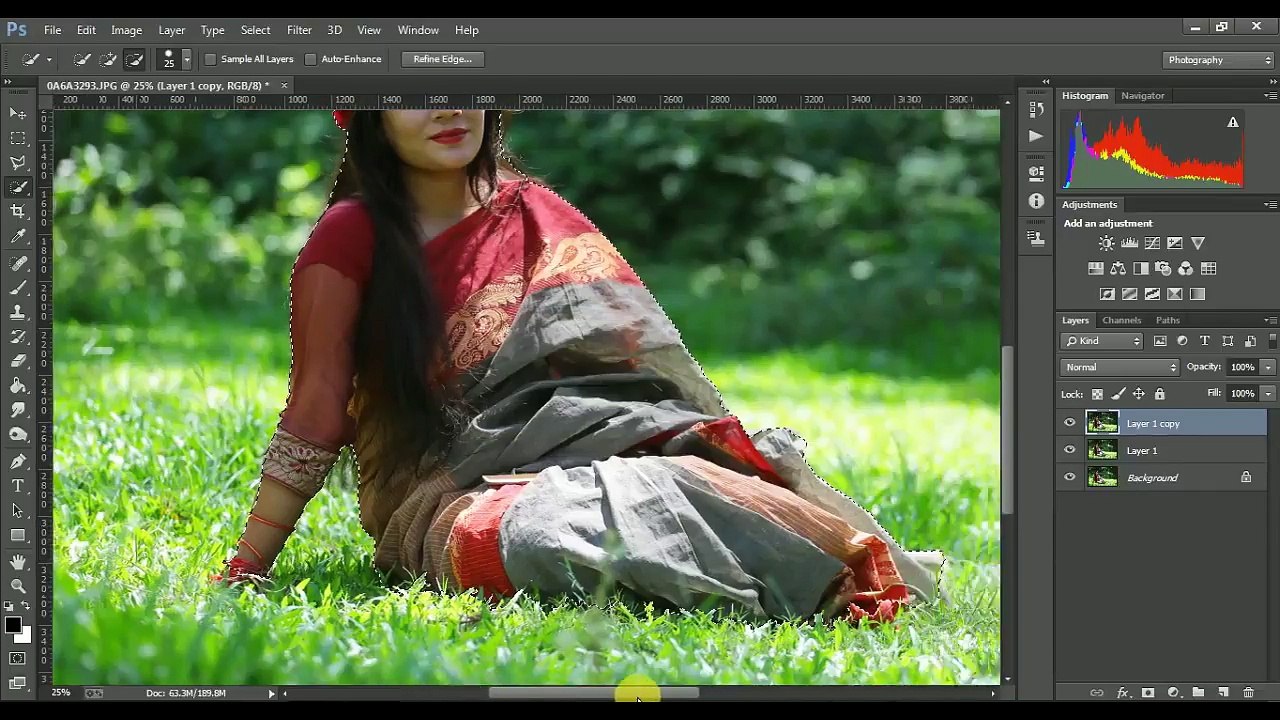Open the Fill slider dropdown
This screenshot has height=720, width=1280.
[x=1267, y=394]
